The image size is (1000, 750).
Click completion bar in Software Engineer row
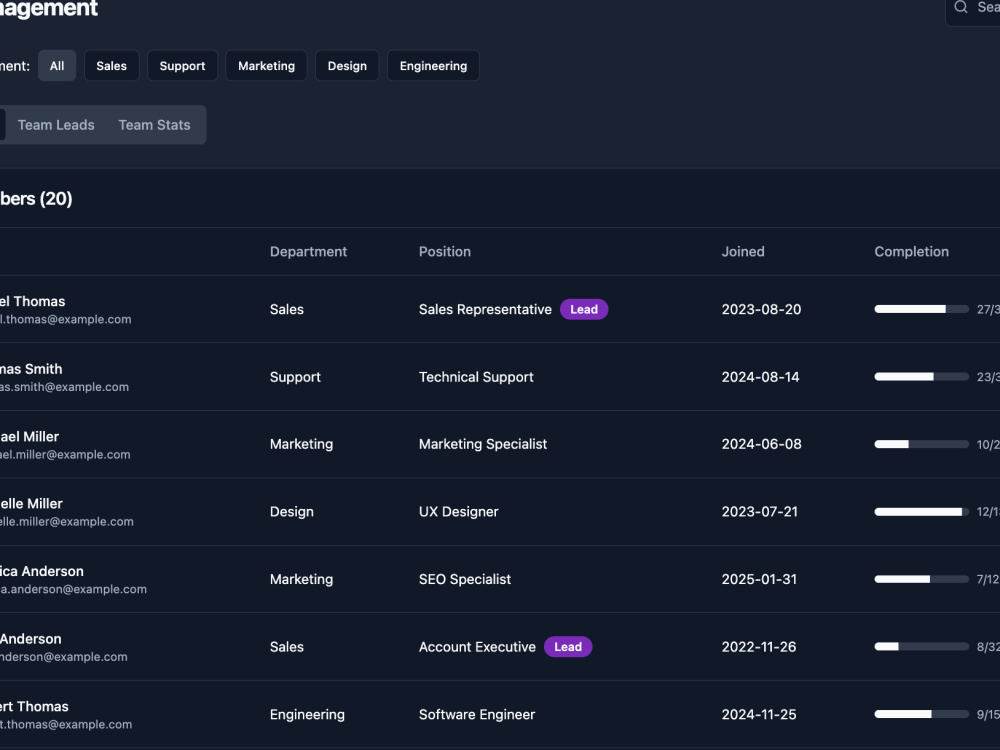[922, 714]
